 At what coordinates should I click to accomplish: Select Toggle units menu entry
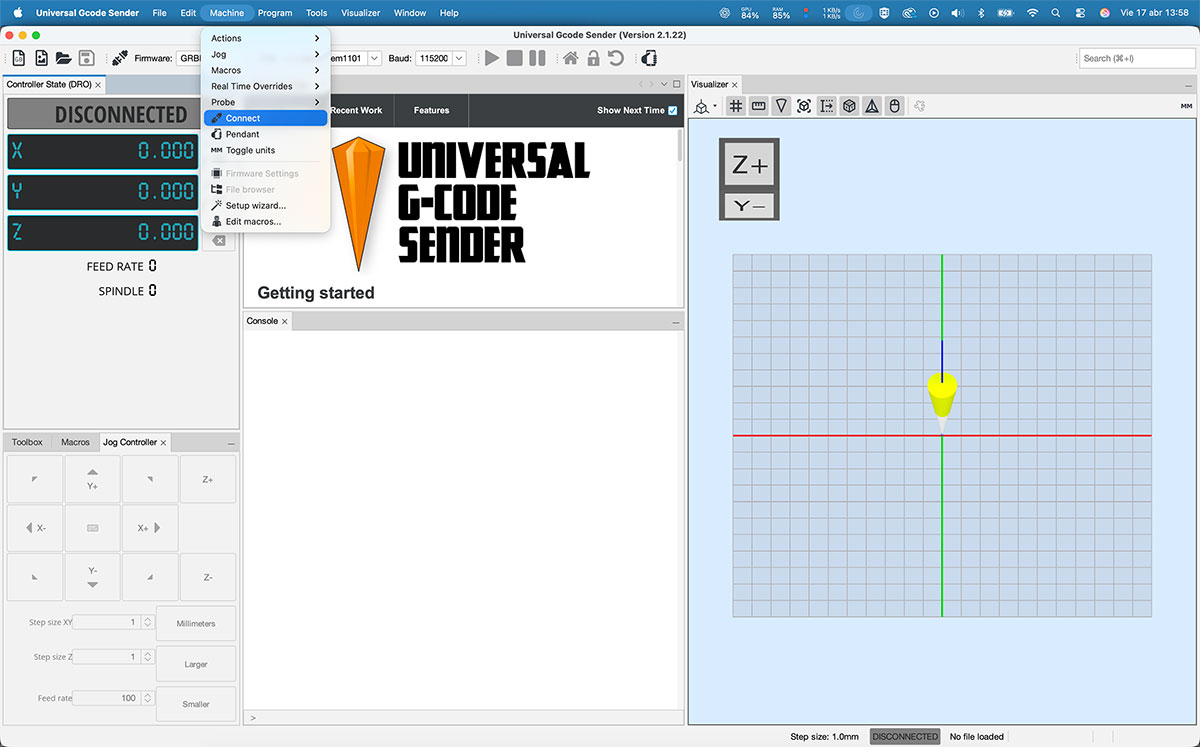click(x=265, y=150)
